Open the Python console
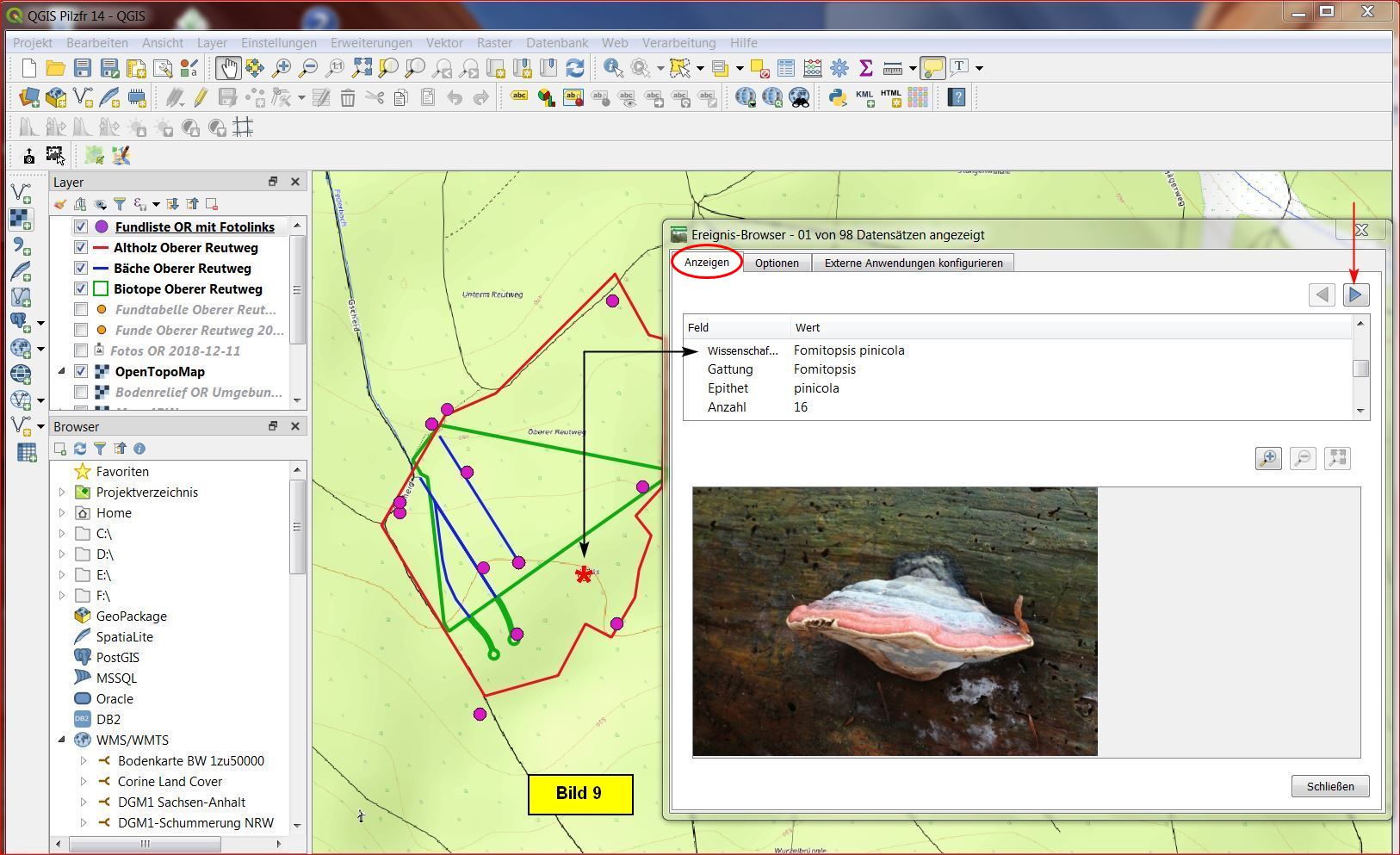This screenshot has width=1400, height=855. pyautogui.click(x=837, y=97)
